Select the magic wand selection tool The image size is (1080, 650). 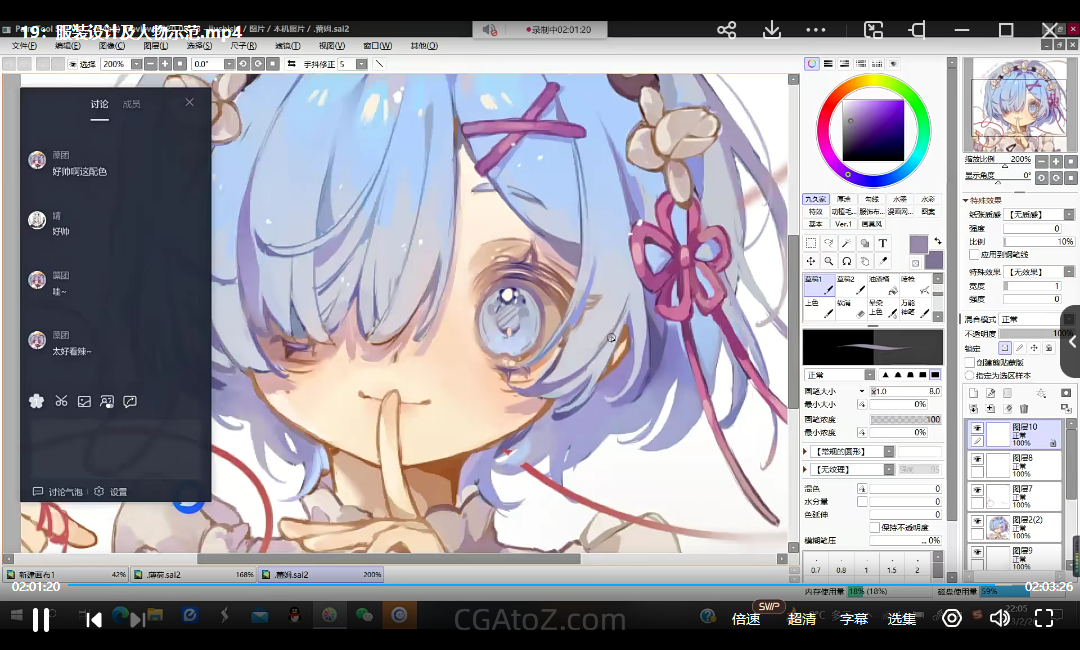tap(846, 243)
